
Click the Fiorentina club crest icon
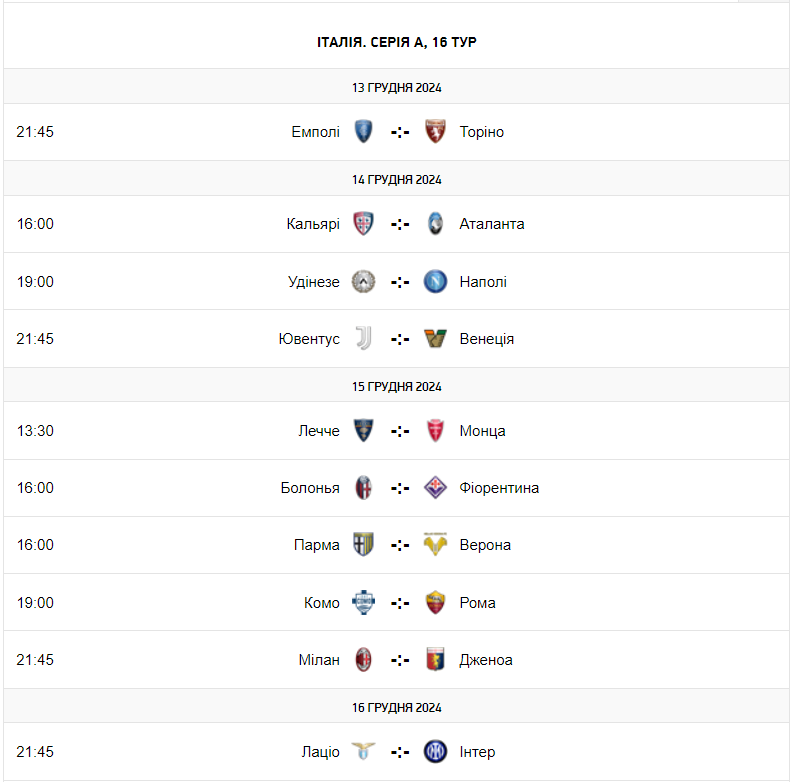(x=435, y=488)
